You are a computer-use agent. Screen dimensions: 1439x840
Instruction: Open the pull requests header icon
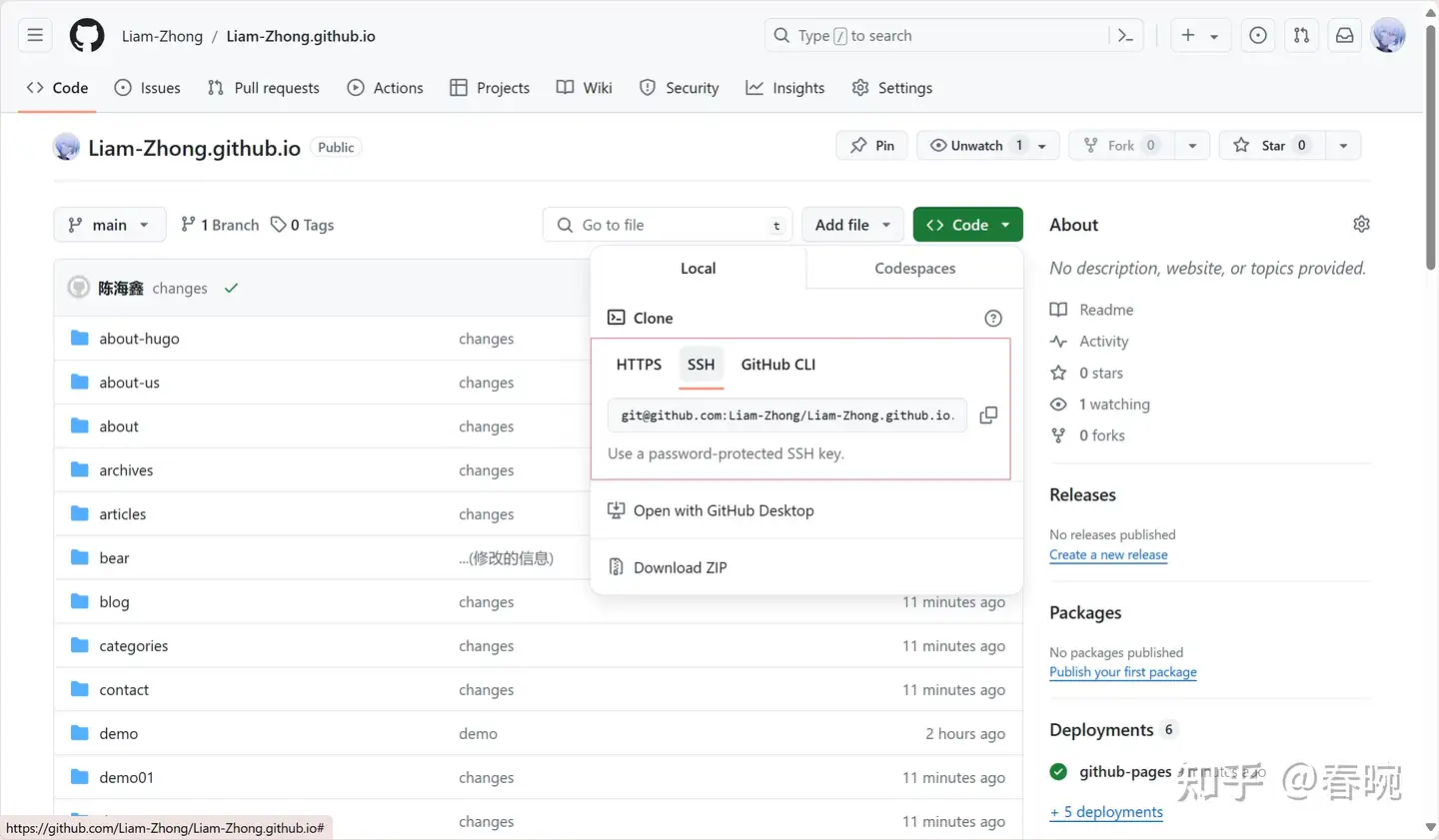coord(1301,36)
